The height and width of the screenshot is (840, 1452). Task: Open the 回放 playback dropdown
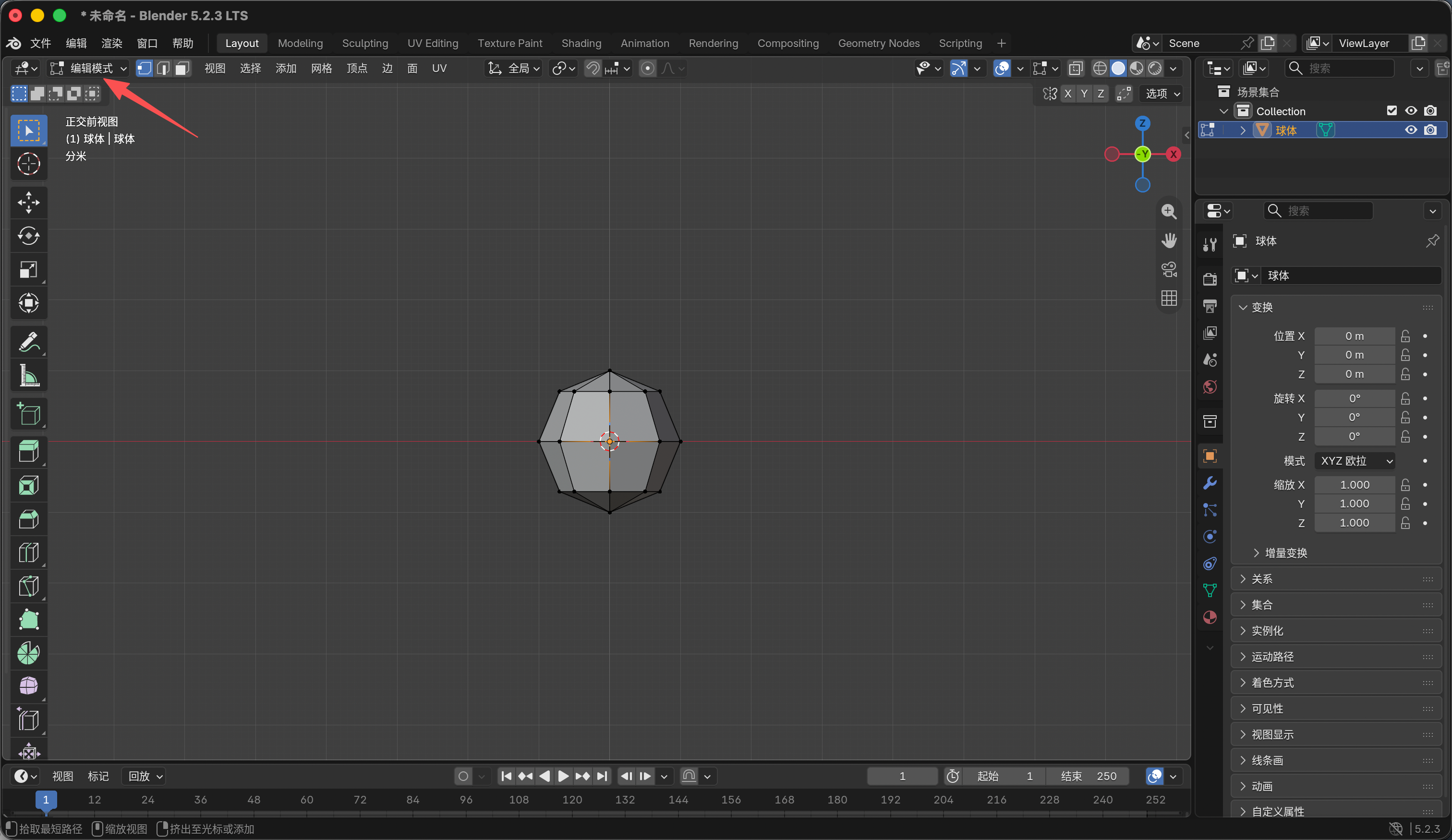click(x=145, y=776)
